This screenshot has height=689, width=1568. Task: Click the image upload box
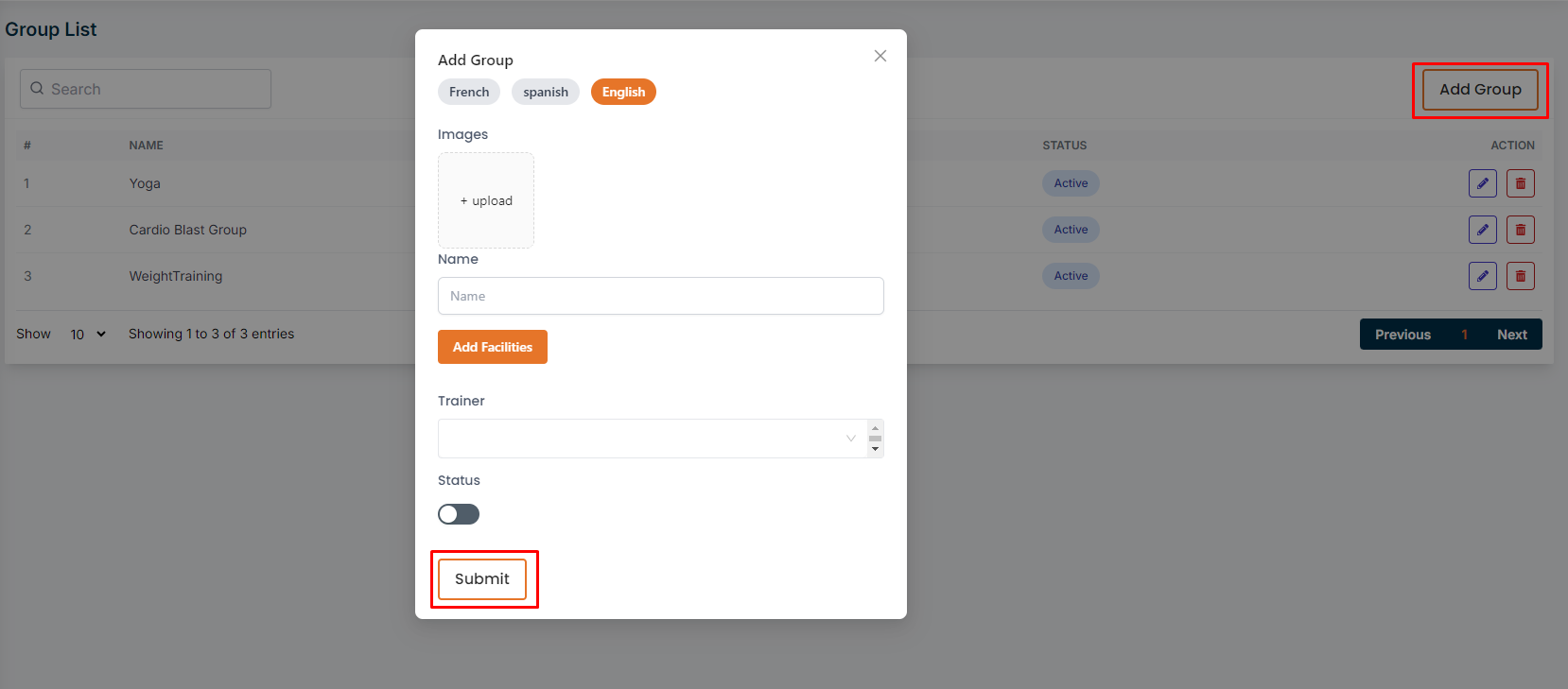coord(486,200)
